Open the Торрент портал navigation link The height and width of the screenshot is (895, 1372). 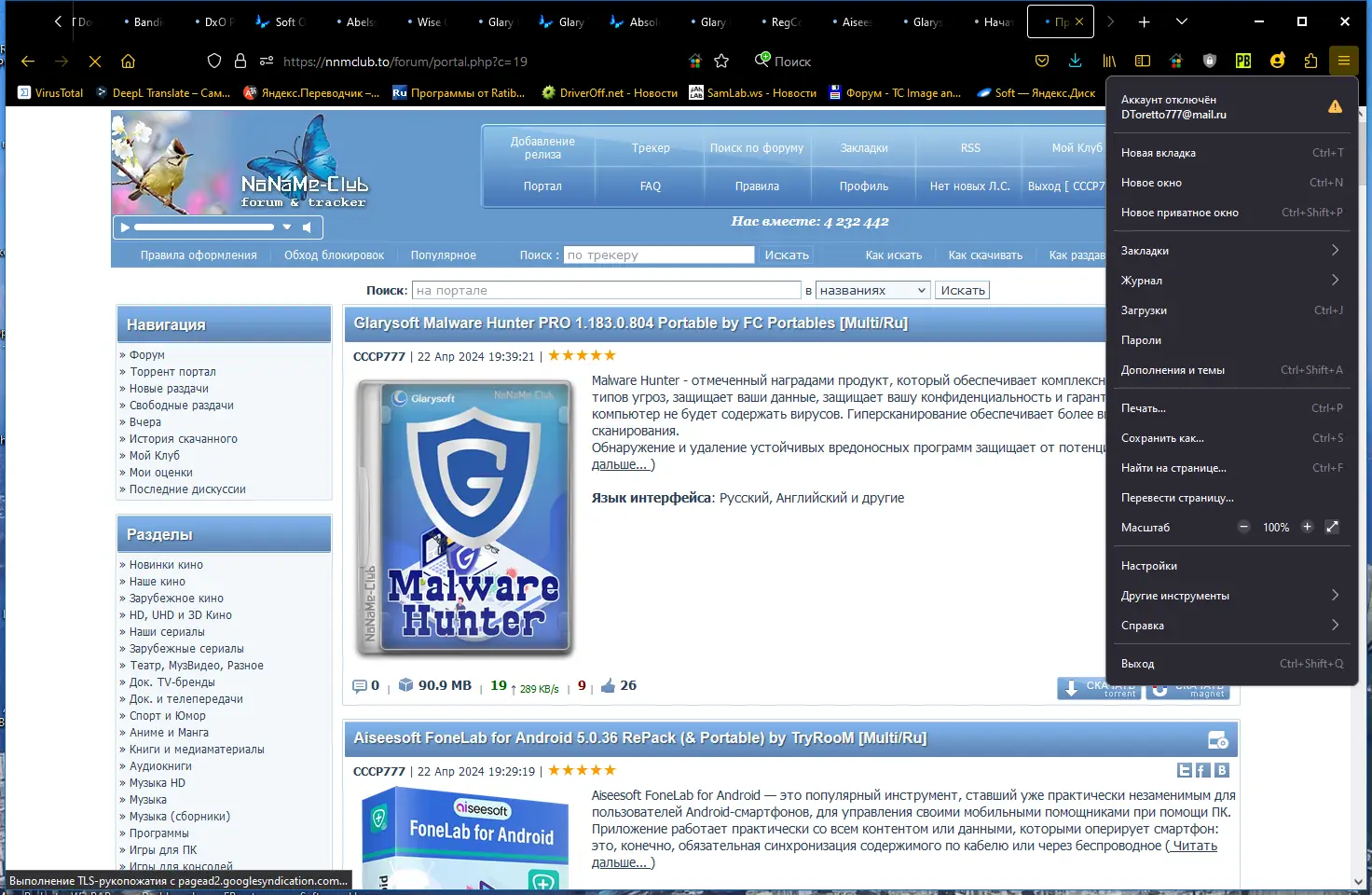pyautogui.click(x=172, y=372)
